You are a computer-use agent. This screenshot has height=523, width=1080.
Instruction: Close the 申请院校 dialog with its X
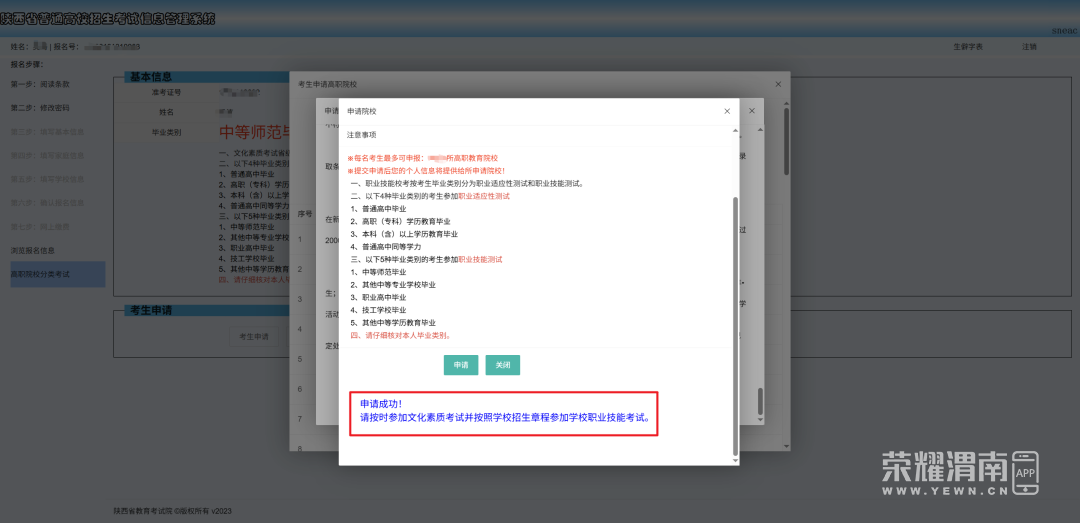tap(727, 111)
